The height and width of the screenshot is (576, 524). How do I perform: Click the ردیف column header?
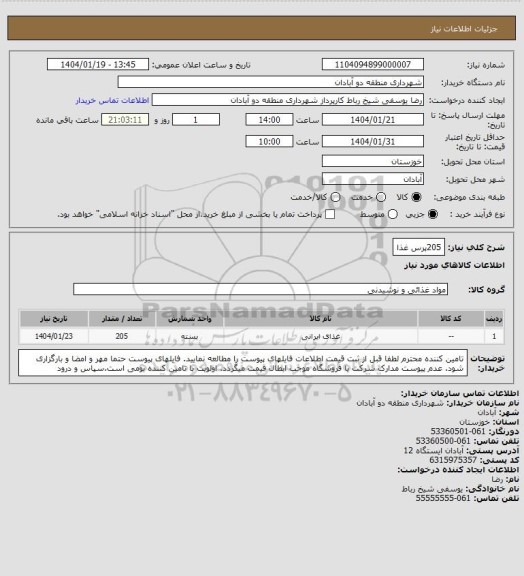point(494,319)
